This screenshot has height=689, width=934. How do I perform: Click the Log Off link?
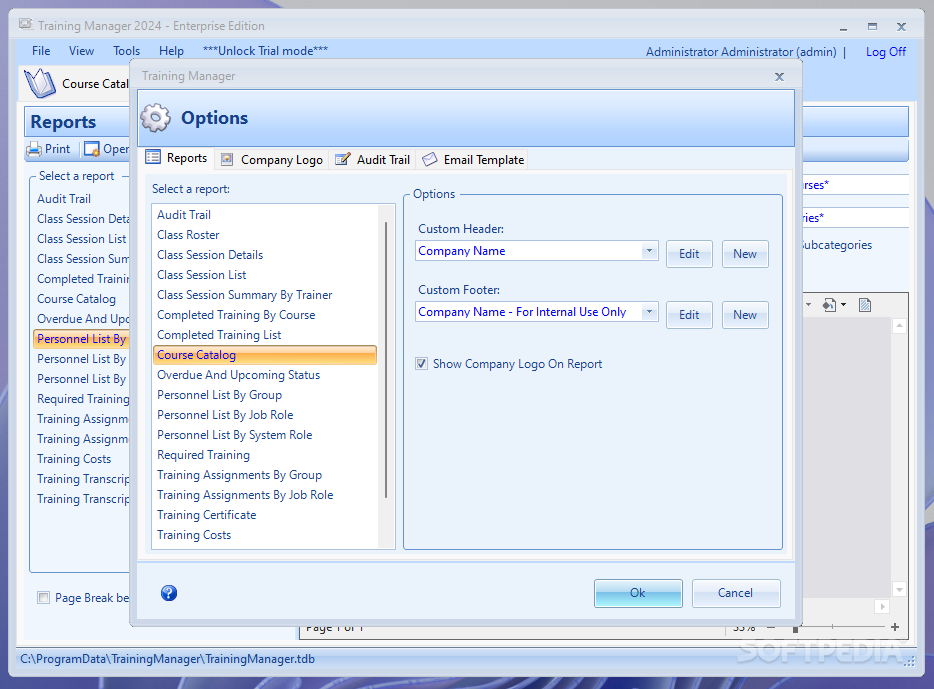[x=886, y=52]
